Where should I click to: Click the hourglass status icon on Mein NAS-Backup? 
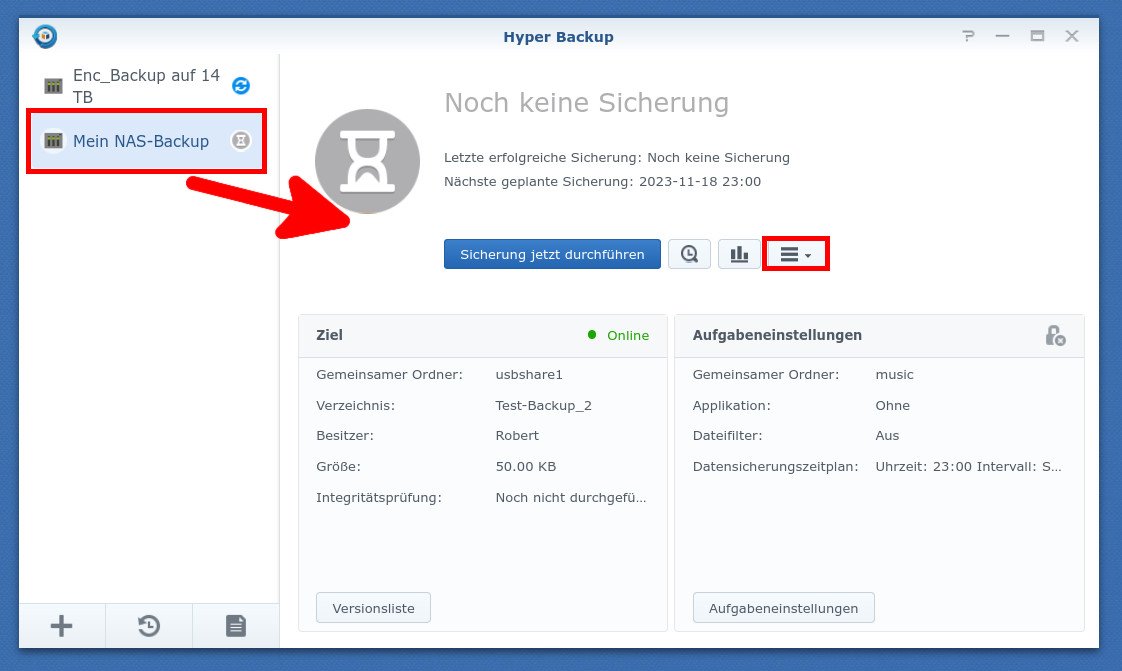240,140
